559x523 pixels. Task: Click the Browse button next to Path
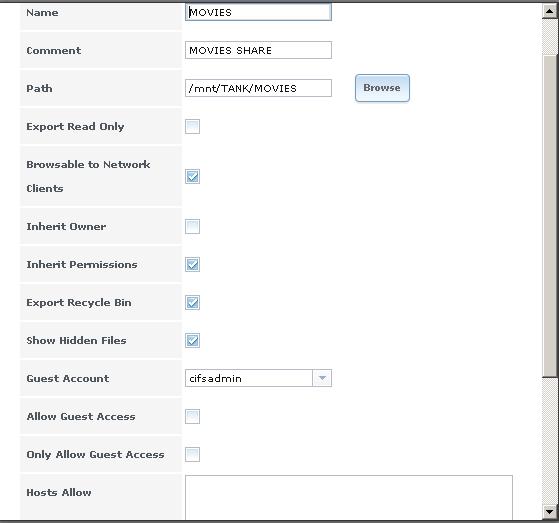click(382, 88)
